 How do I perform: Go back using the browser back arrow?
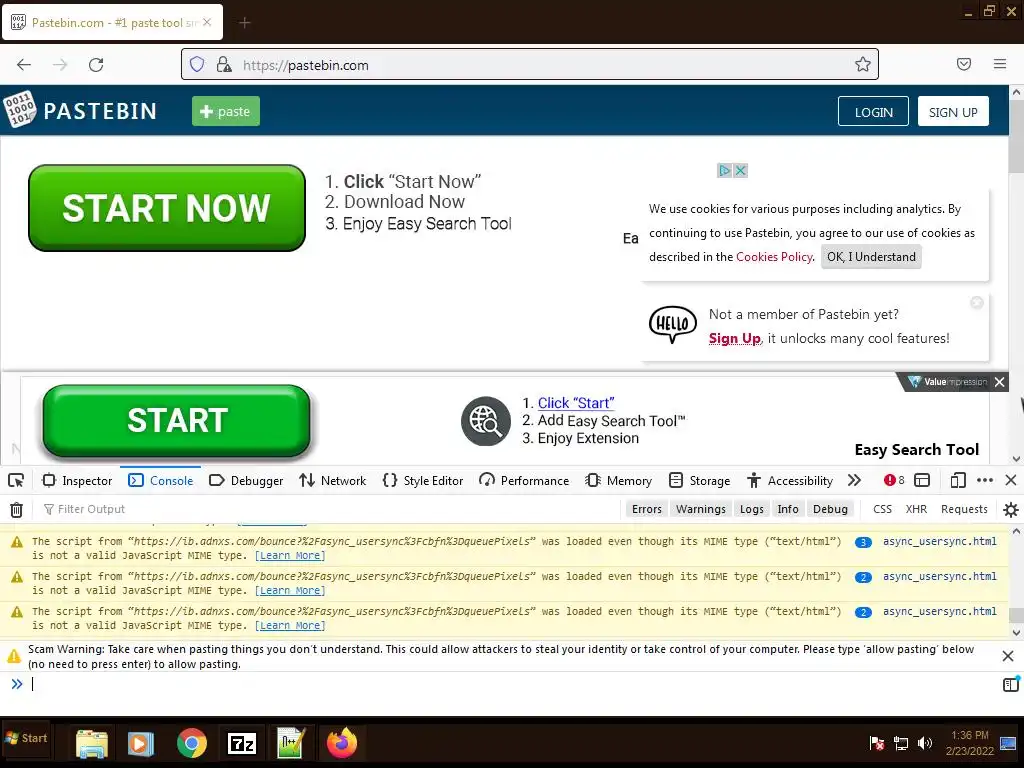pyautogui.click(x=24, y=65)
